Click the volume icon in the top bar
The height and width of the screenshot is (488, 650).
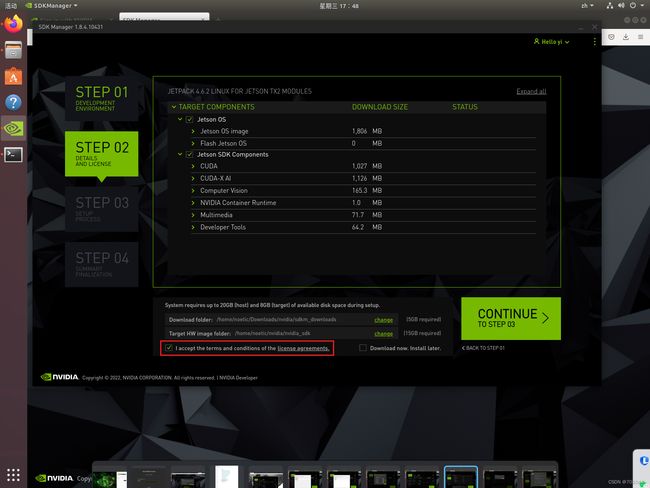pyautogui.click(x=621, y=5)
